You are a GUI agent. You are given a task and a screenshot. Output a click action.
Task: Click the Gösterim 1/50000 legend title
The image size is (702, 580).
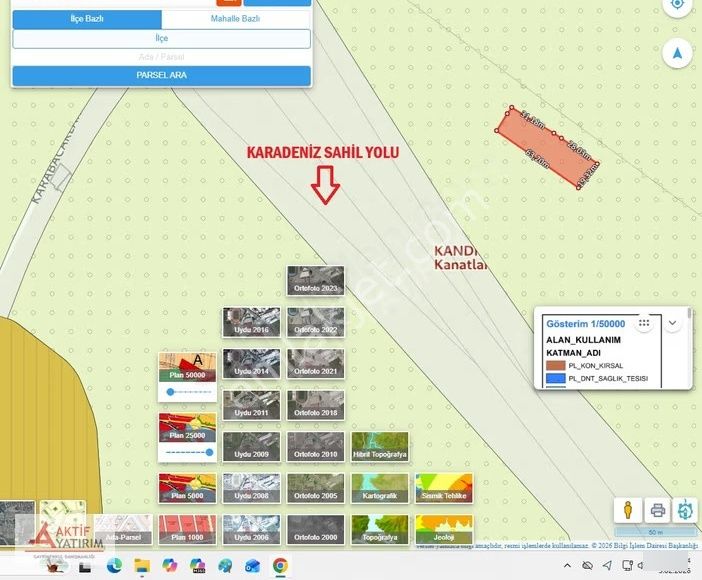586,324
